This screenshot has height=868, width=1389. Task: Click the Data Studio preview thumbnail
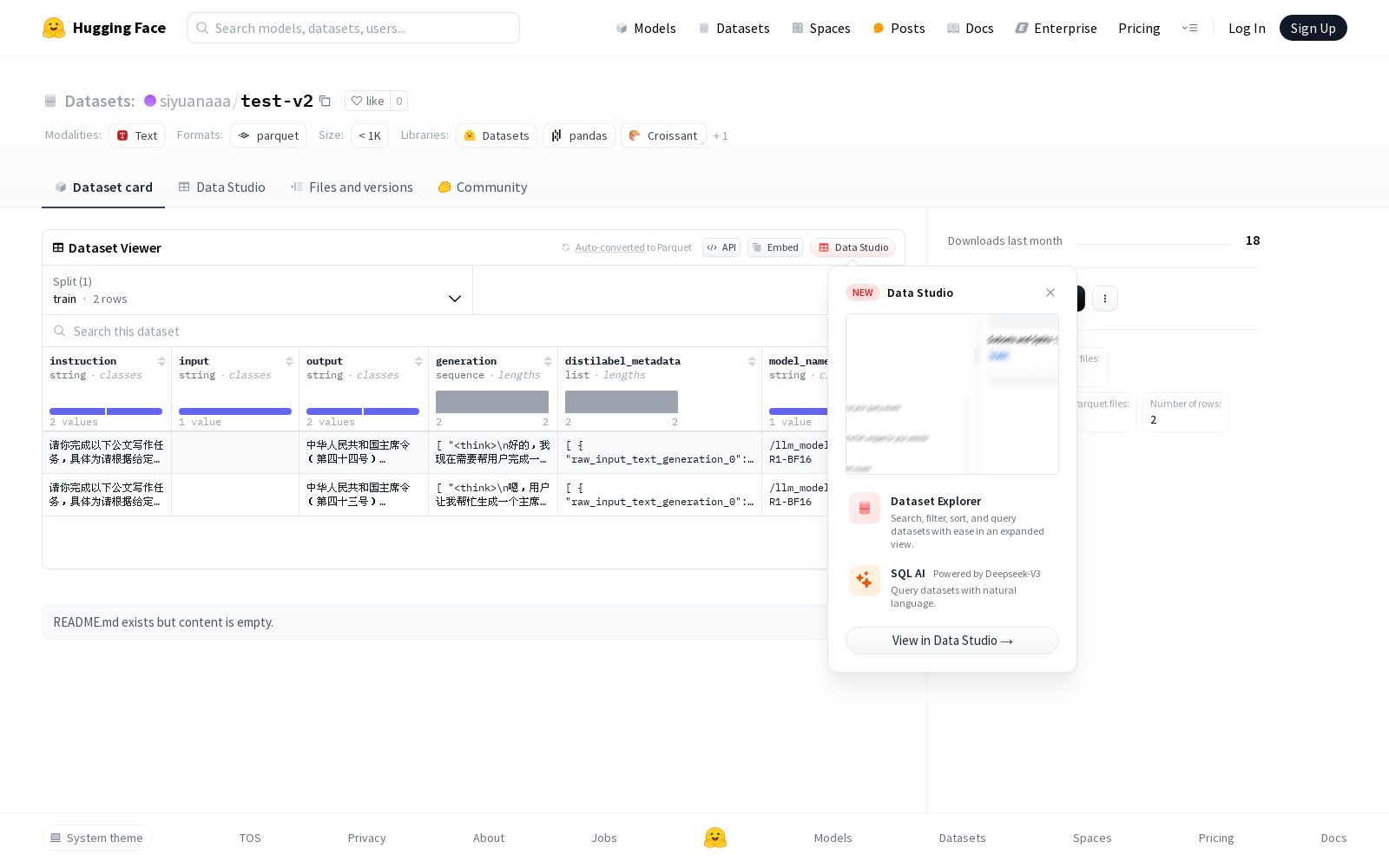coord(952,394)
